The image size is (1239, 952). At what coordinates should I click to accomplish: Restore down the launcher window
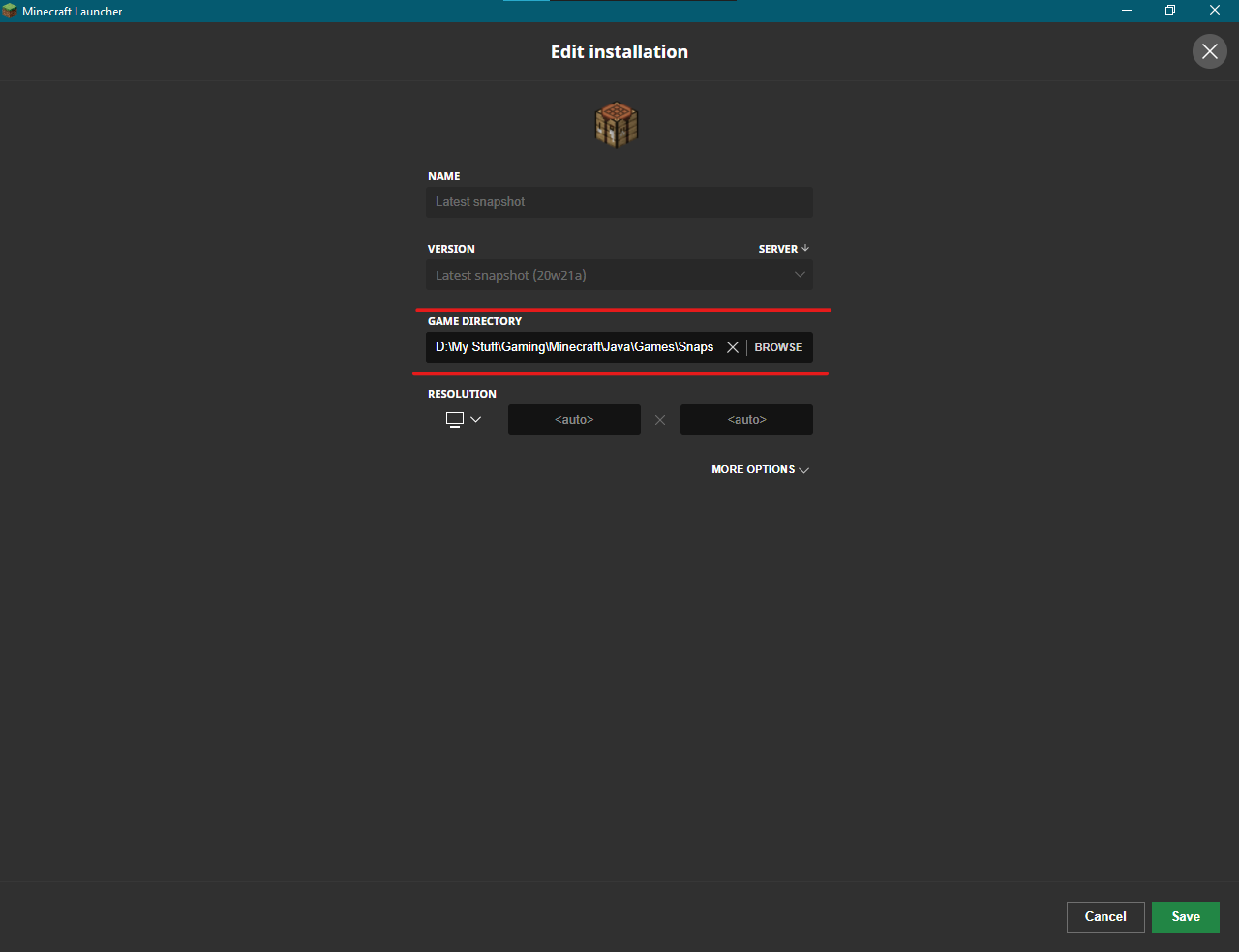pos(1170,11)
